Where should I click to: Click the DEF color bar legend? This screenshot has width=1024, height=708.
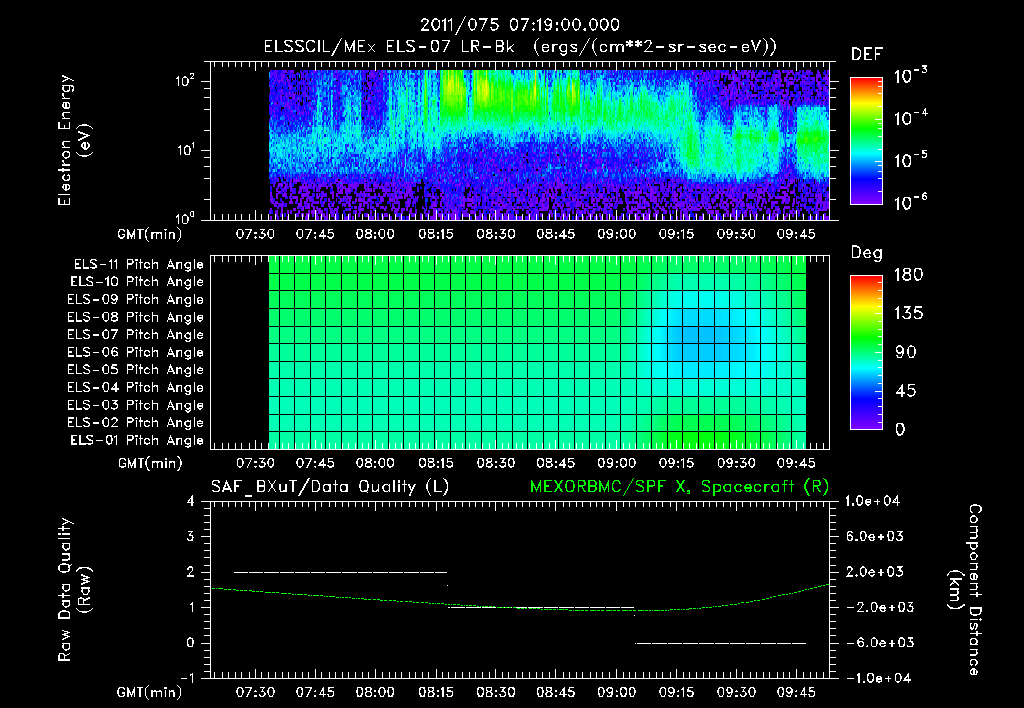[x=866, y=141]
